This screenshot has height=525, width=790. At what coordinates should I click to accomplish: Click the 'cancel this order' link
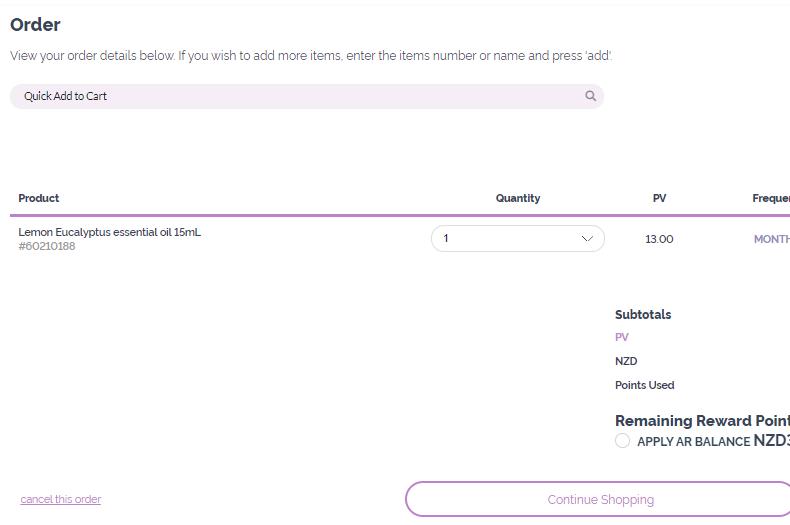click(61, 499)
